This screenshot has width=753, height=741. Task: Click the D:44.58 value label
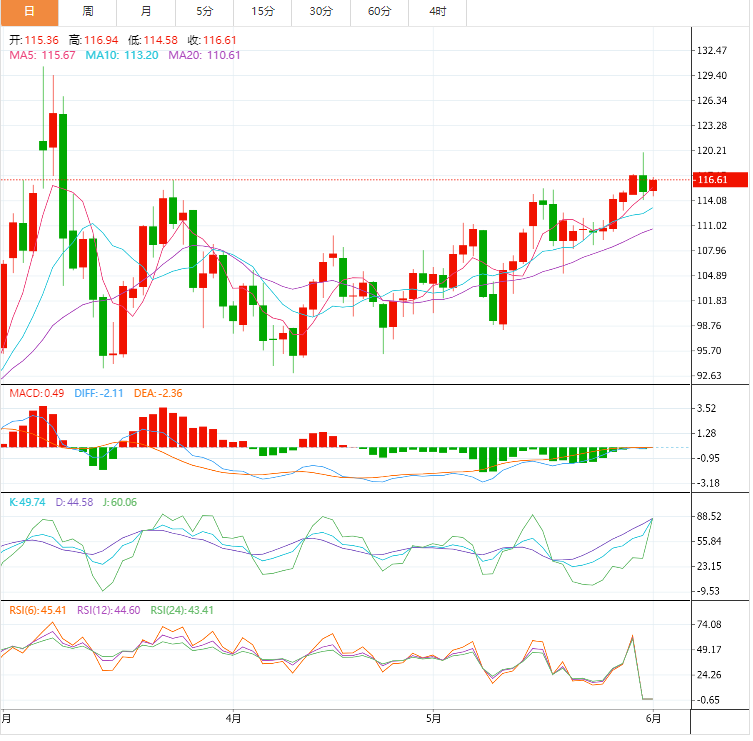74,502
